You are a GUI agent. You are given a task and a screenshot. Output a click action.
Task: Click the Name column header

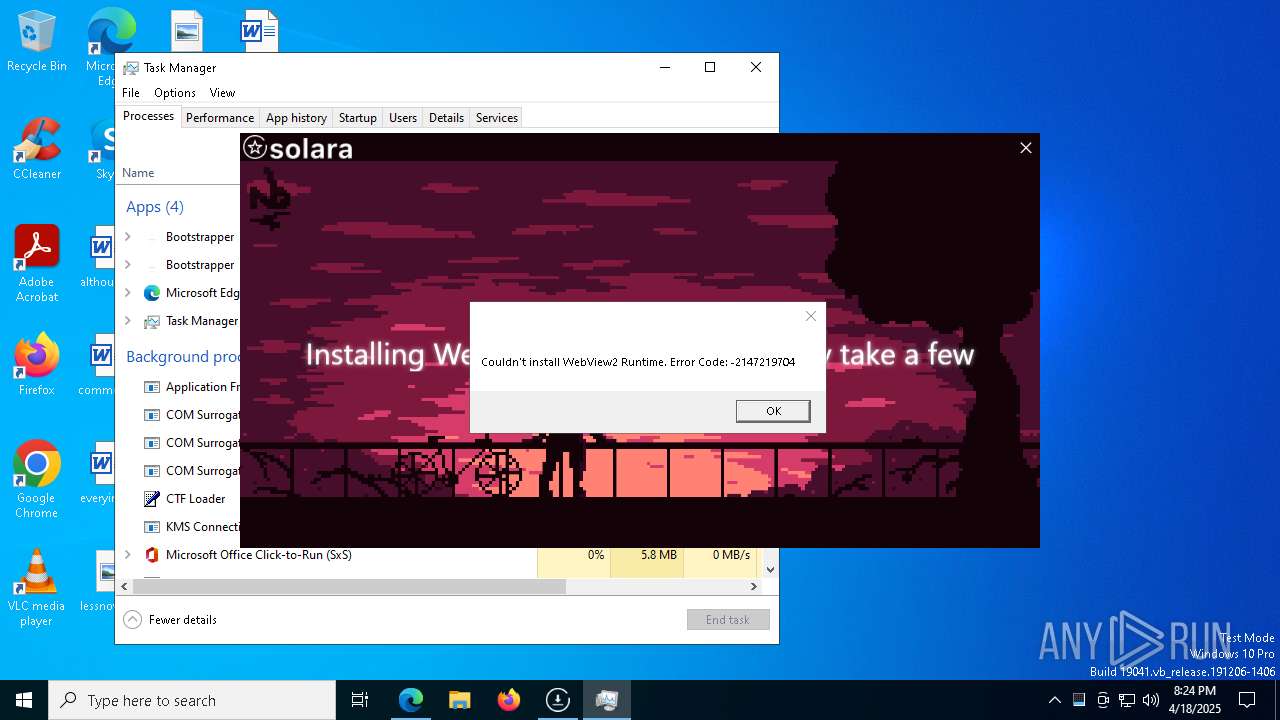138,173
